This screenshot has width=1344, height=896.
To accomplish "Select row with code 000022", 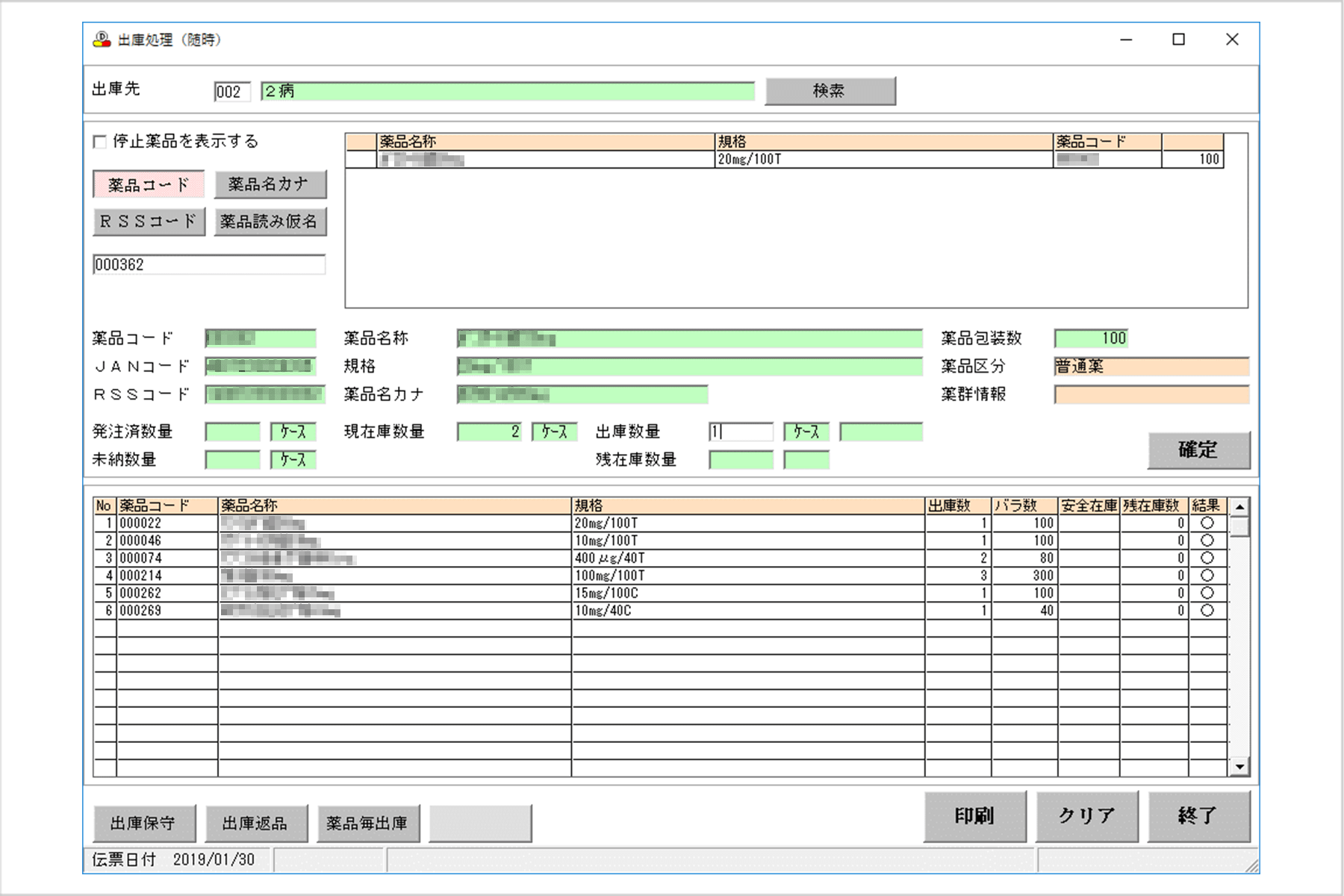I will pyautogui.click(x=661, y=523).
